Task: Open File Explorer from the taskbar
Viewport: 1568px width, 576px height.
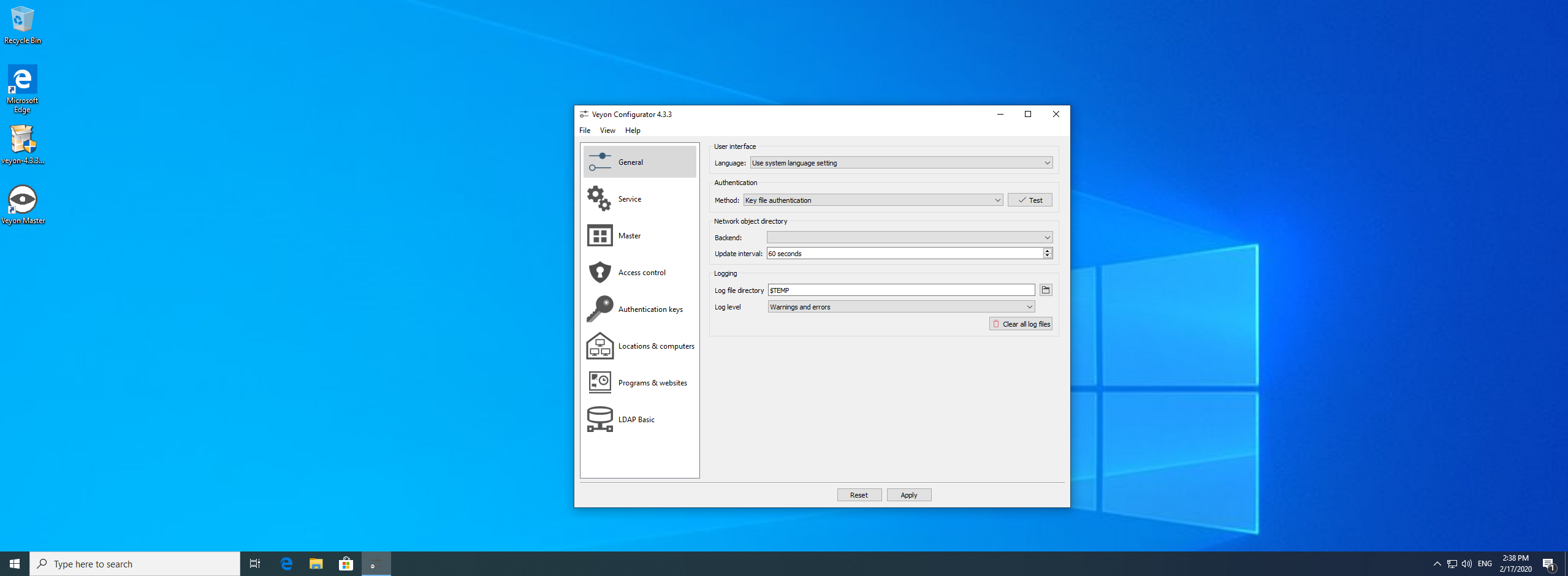Action: 316,564
